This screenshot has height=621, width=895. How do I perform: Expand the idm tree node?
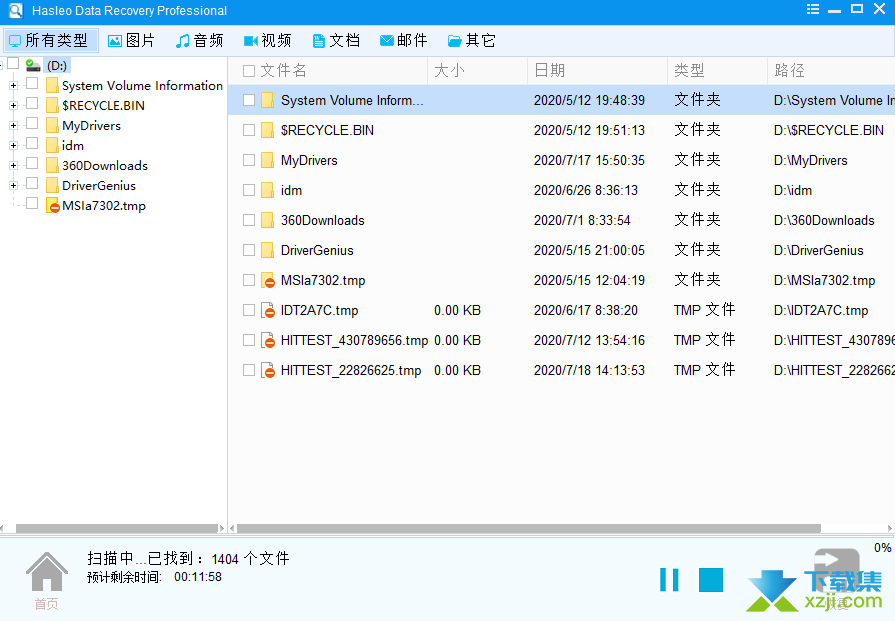(14, 146)
